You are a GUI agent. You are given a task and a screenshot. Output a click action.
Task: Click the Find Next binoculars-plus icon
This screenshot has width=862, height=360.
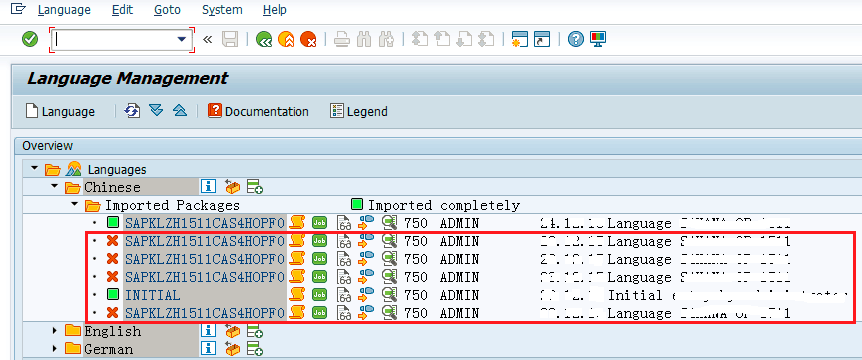[386, 40]
